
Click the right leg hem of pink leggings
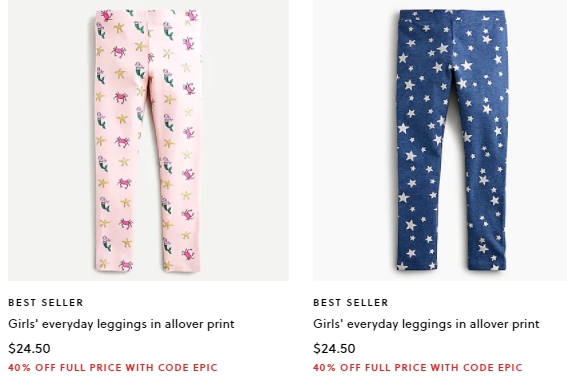(181, 266)
